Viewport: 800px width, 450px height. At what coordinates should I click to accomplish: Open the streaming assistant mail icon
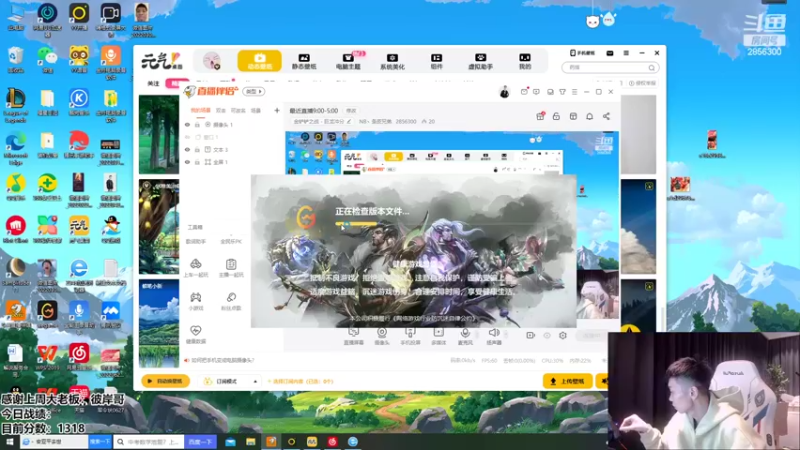coord(524,92)
